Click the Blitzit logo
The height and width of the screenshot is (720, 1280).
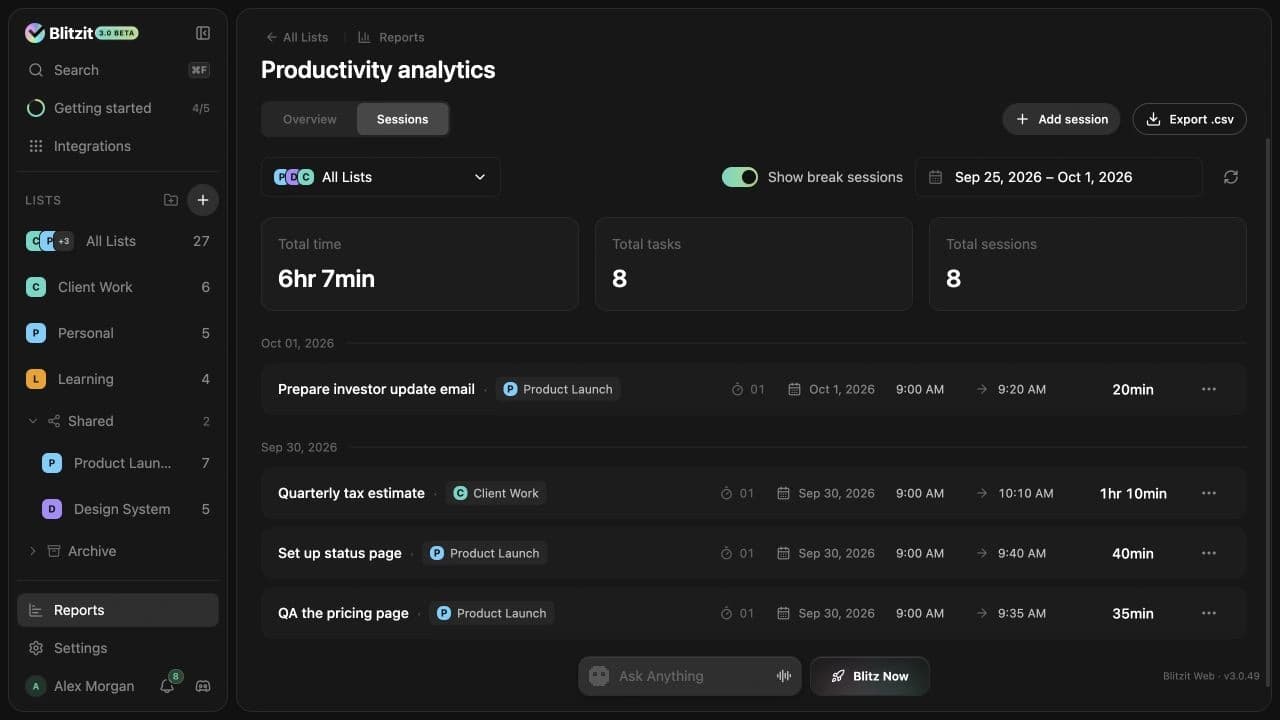(x=81, y=33)
